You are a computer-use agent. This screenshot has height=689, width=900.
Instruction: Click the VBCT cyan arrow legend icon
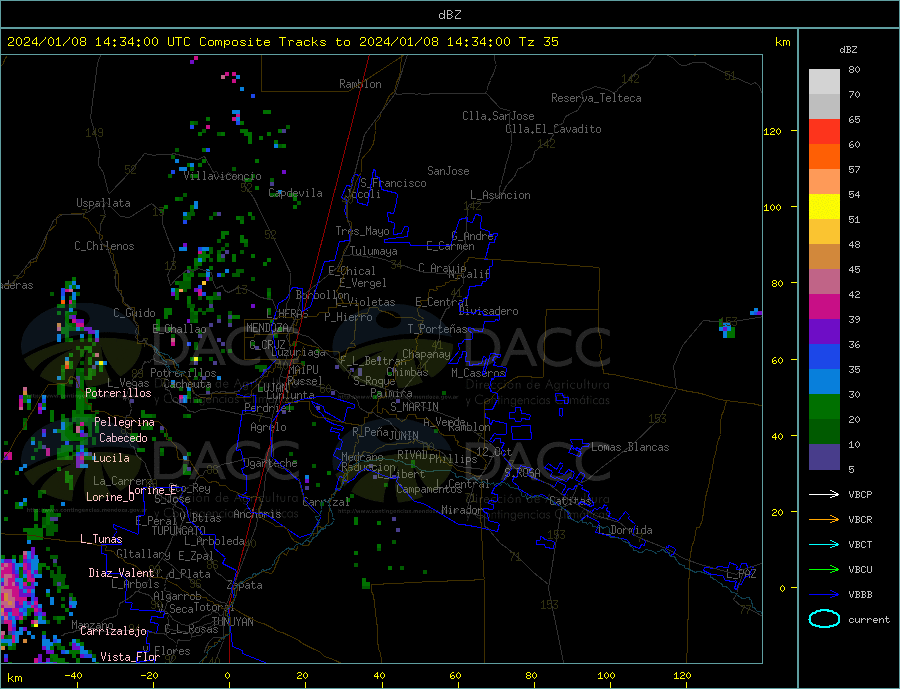824,544
